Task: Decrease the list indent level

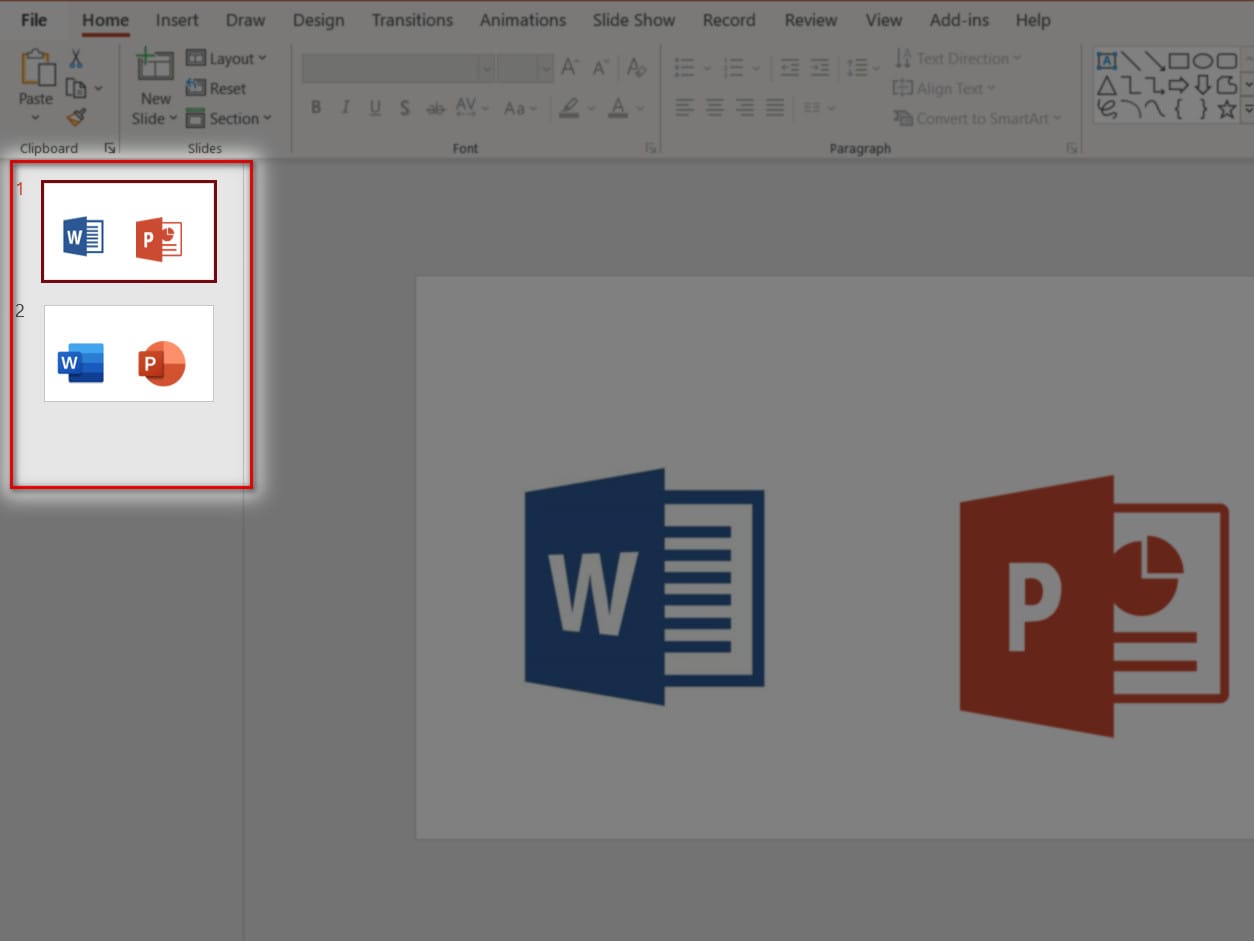Action: [790, 68]
